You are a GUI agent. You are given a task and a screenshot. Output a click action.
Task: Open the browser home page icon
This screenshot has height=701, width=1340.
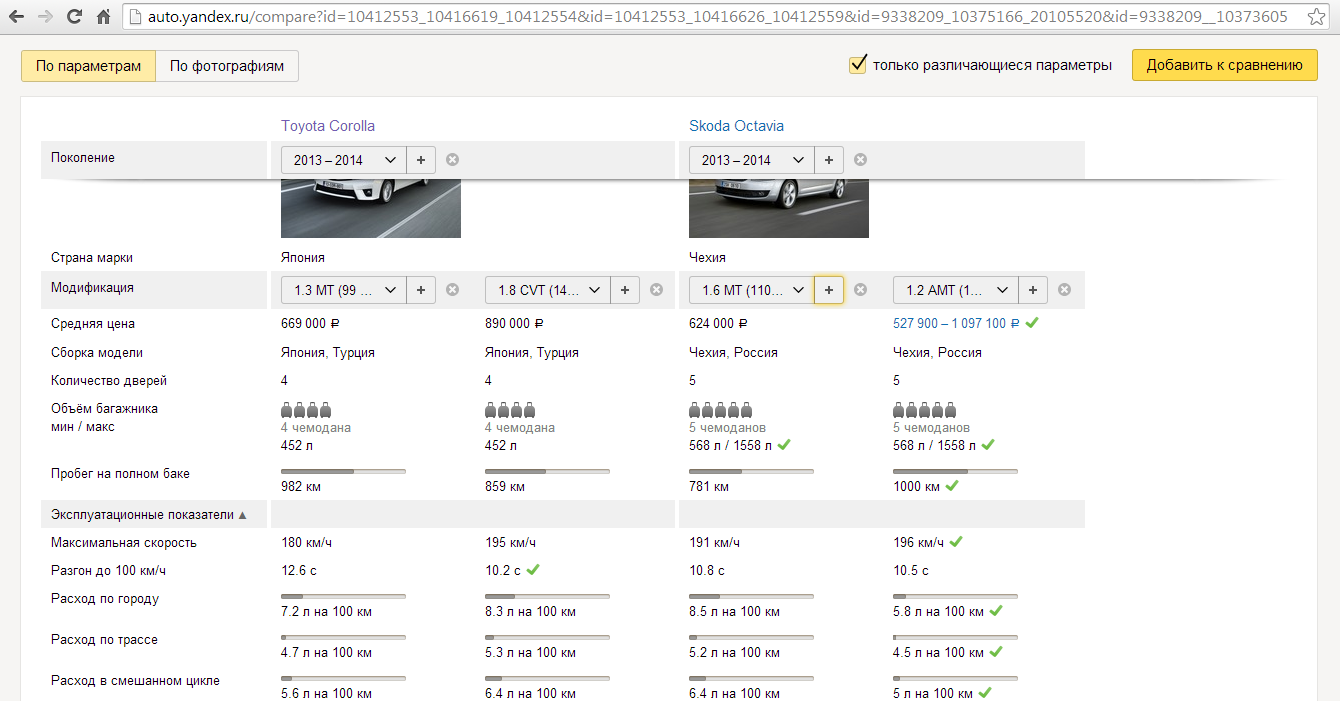103,17
